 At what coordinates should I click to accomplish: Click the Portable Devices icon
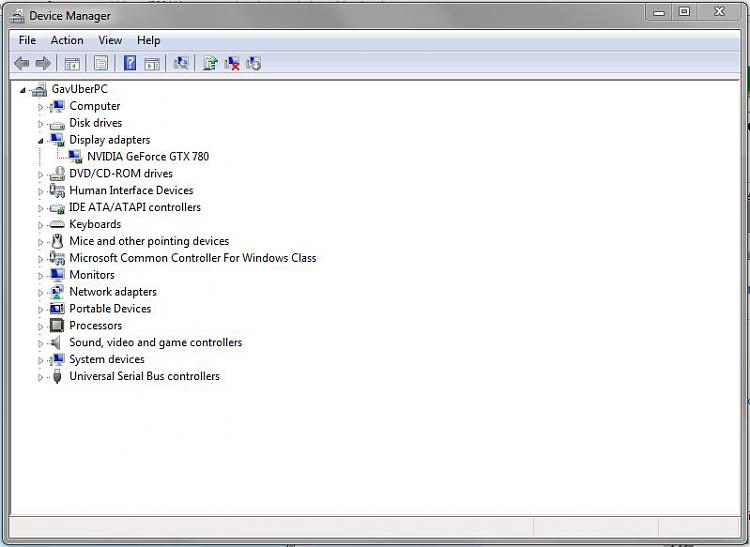pos(57,308)
